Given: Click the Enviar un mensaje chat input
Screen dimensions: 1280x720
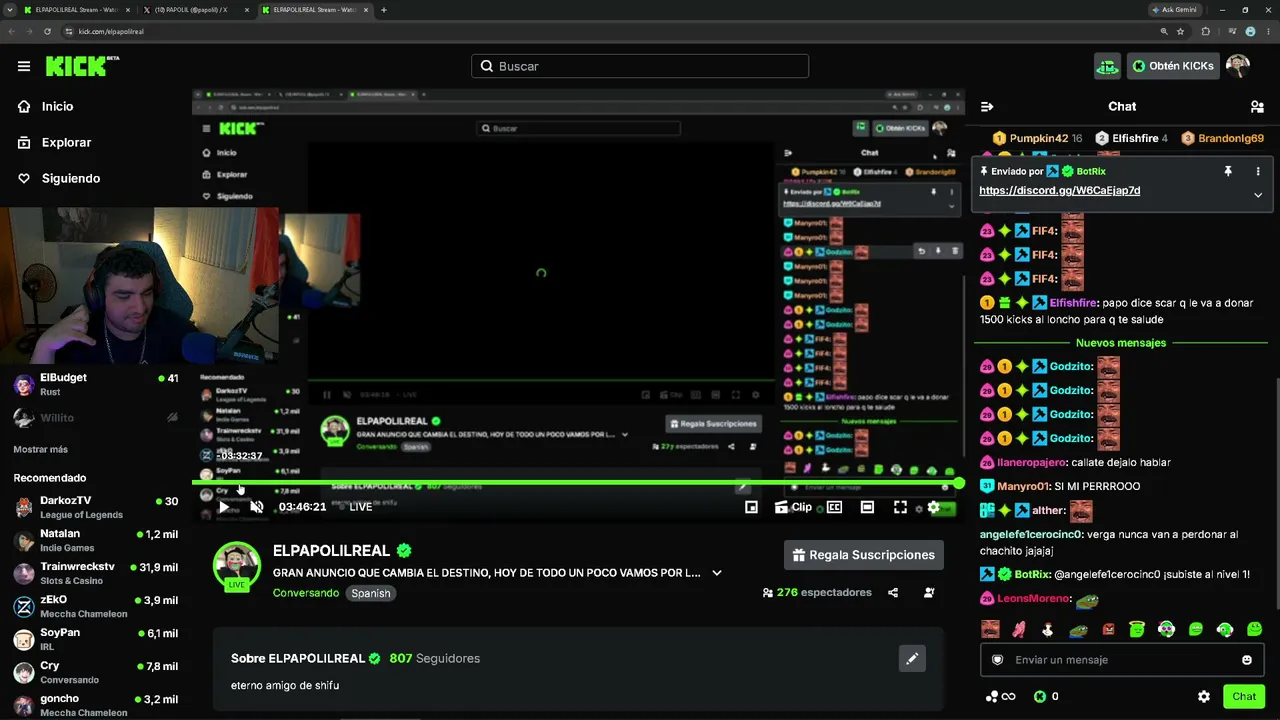Looking at the screenshot, I should (1122, 660).
